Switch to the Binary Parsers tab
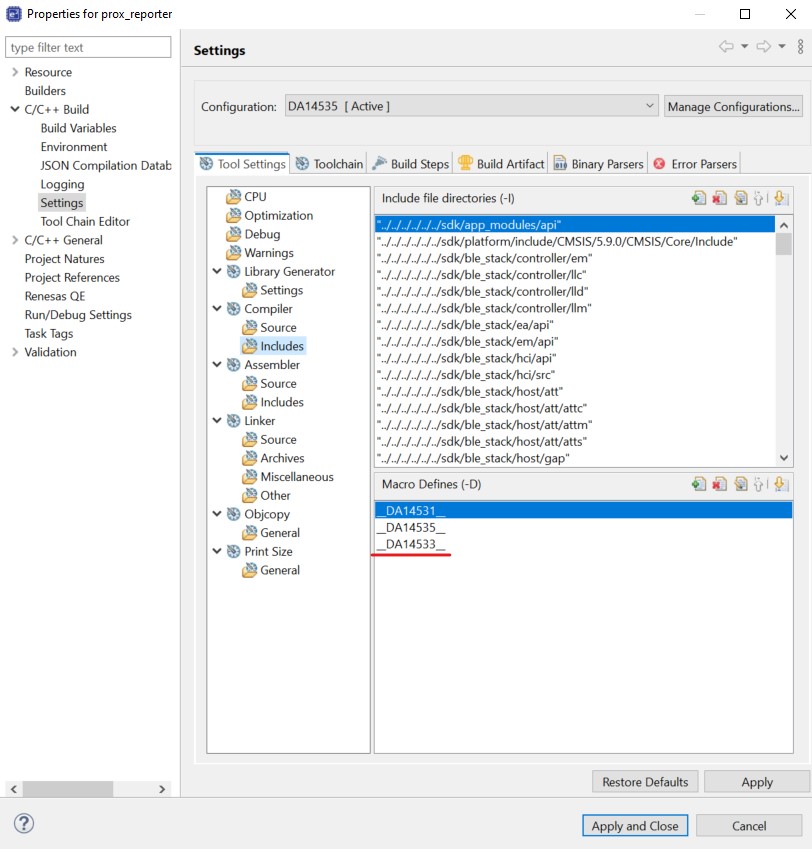812x849 pixels. 598,164
